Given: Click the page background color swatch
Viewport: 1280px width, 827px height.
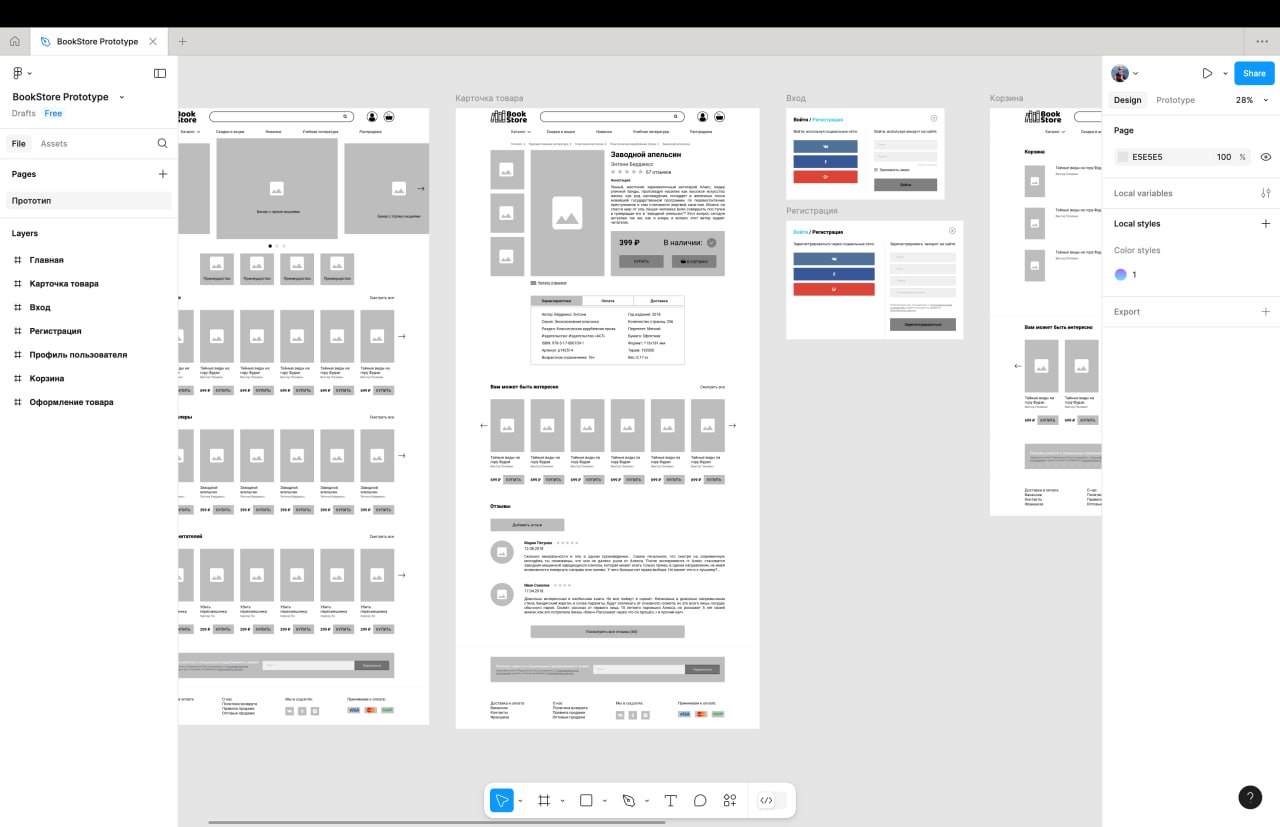Looking at the screenshot, I should coord(1123,157).
